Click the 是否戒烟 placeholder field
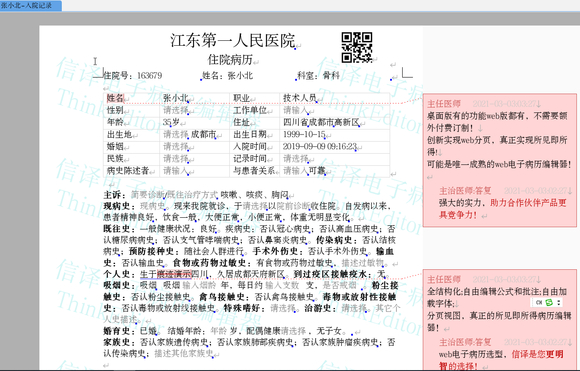Viewport: 580px width, 371px height. (340, 286)
